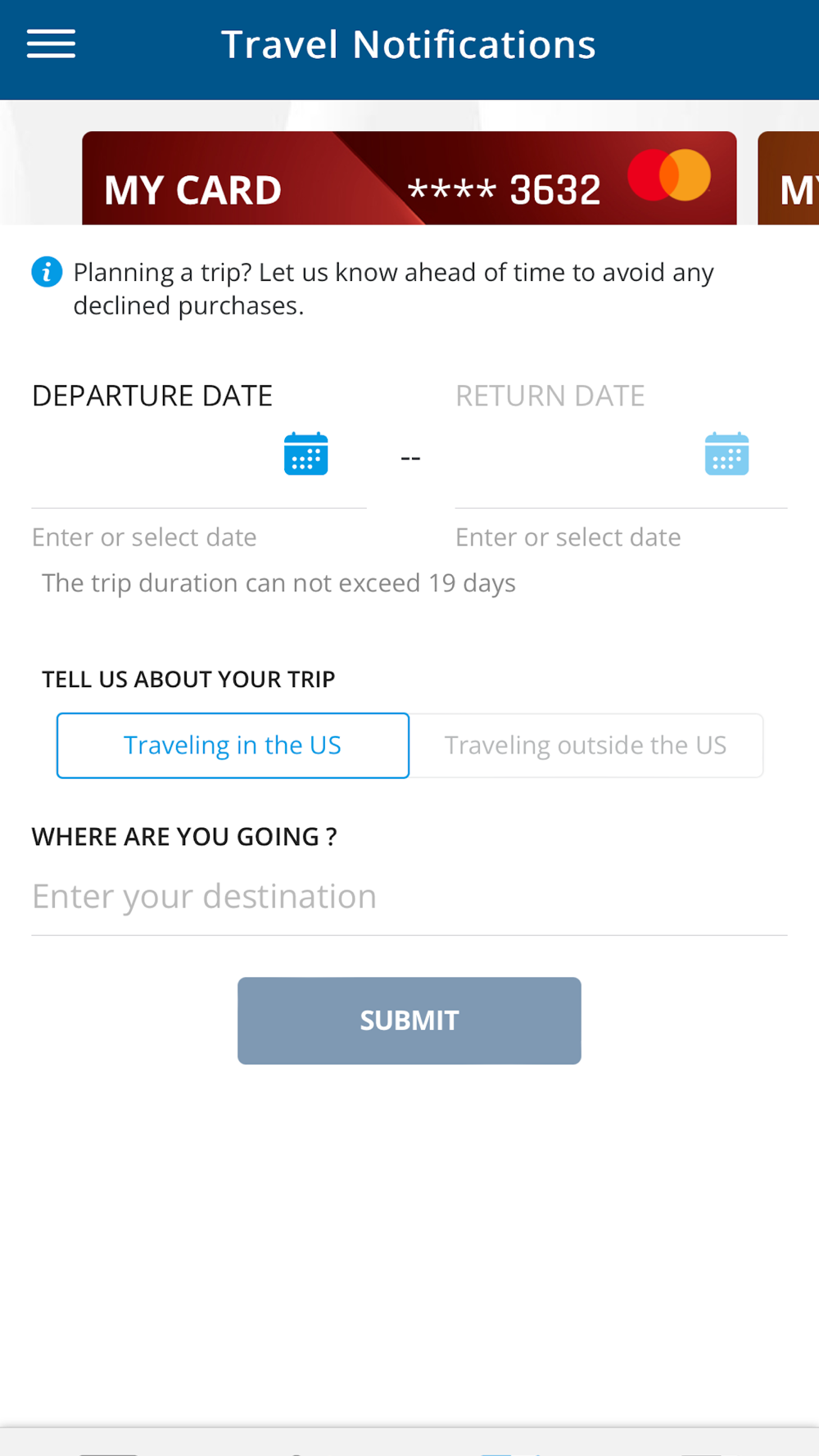Open the hamburger navigation menu

pos(51,44)
